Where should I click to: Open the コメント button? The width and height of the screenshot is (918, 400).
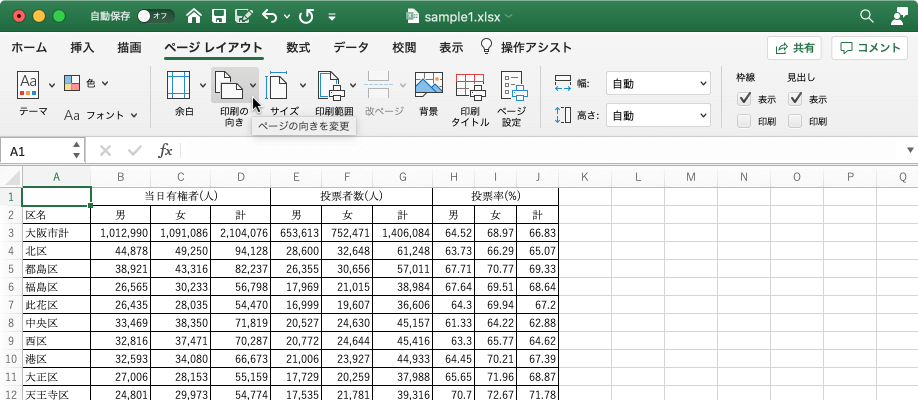(x=869, y=48)
